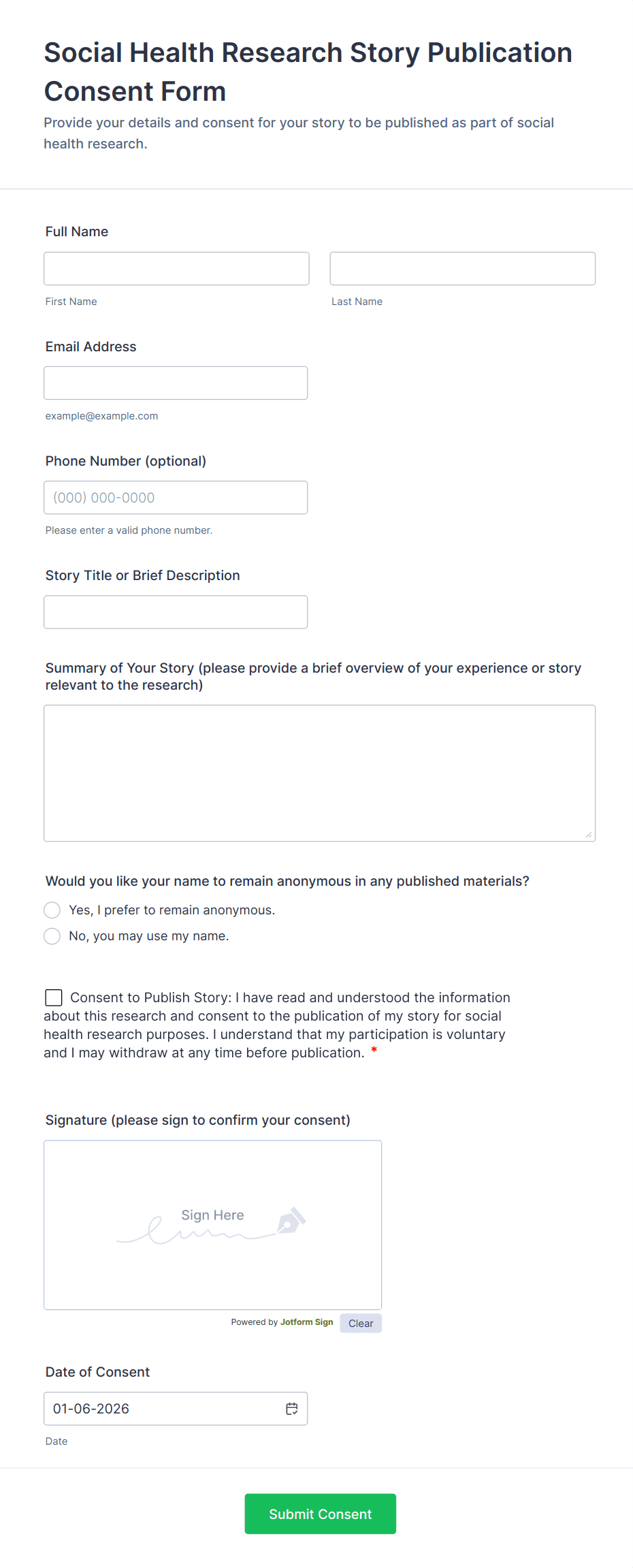Click the 'Full Name' field label

click(x=77, y=231)
